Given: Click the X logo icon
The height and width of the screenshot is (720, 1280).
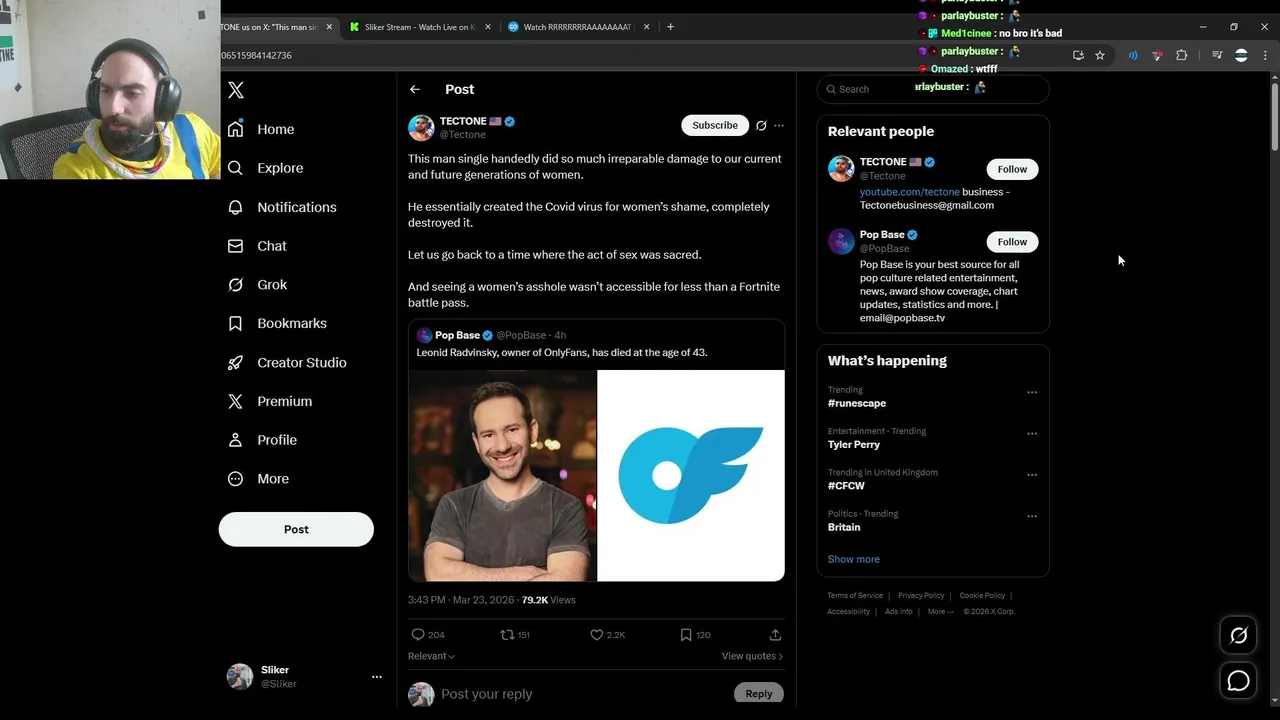Looking at the screenshot, I should point(236,90).
